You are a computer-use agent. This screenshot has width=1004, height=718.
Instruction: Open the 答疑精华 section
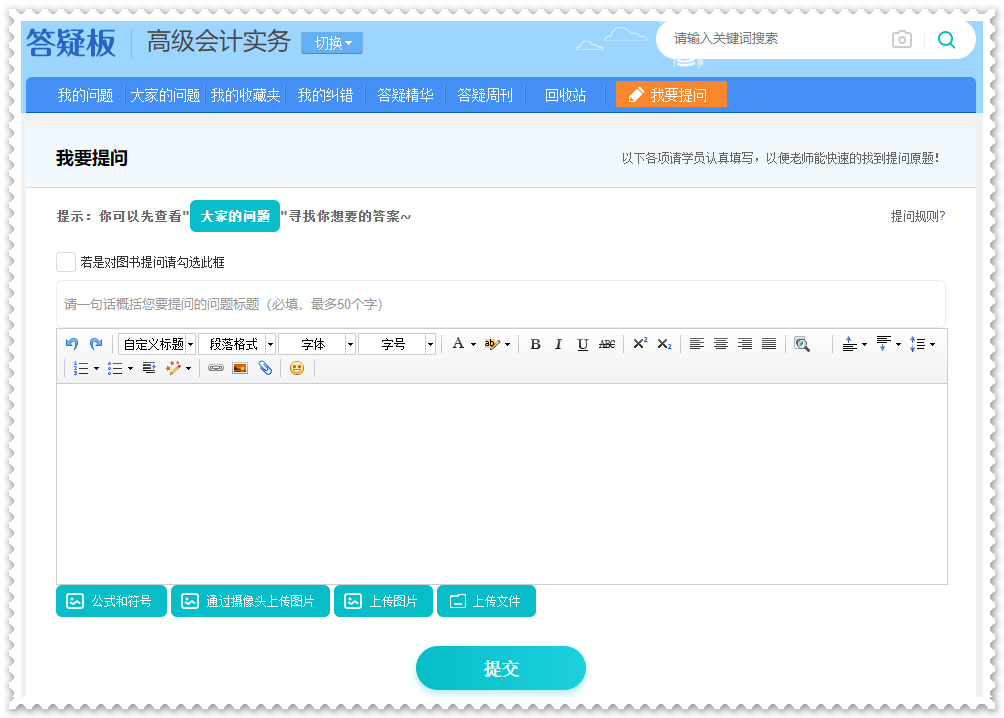[x=404, y=94]
